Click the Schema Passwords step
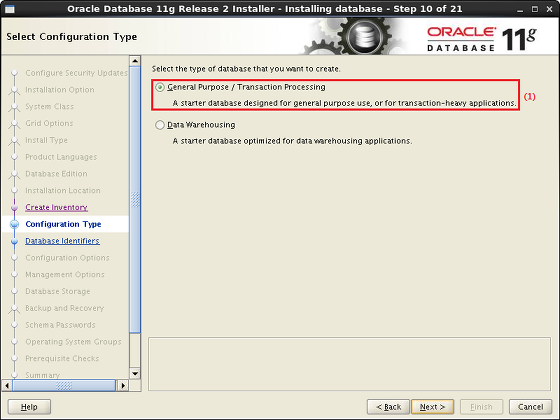560x420 pixels. pos(60,325)
